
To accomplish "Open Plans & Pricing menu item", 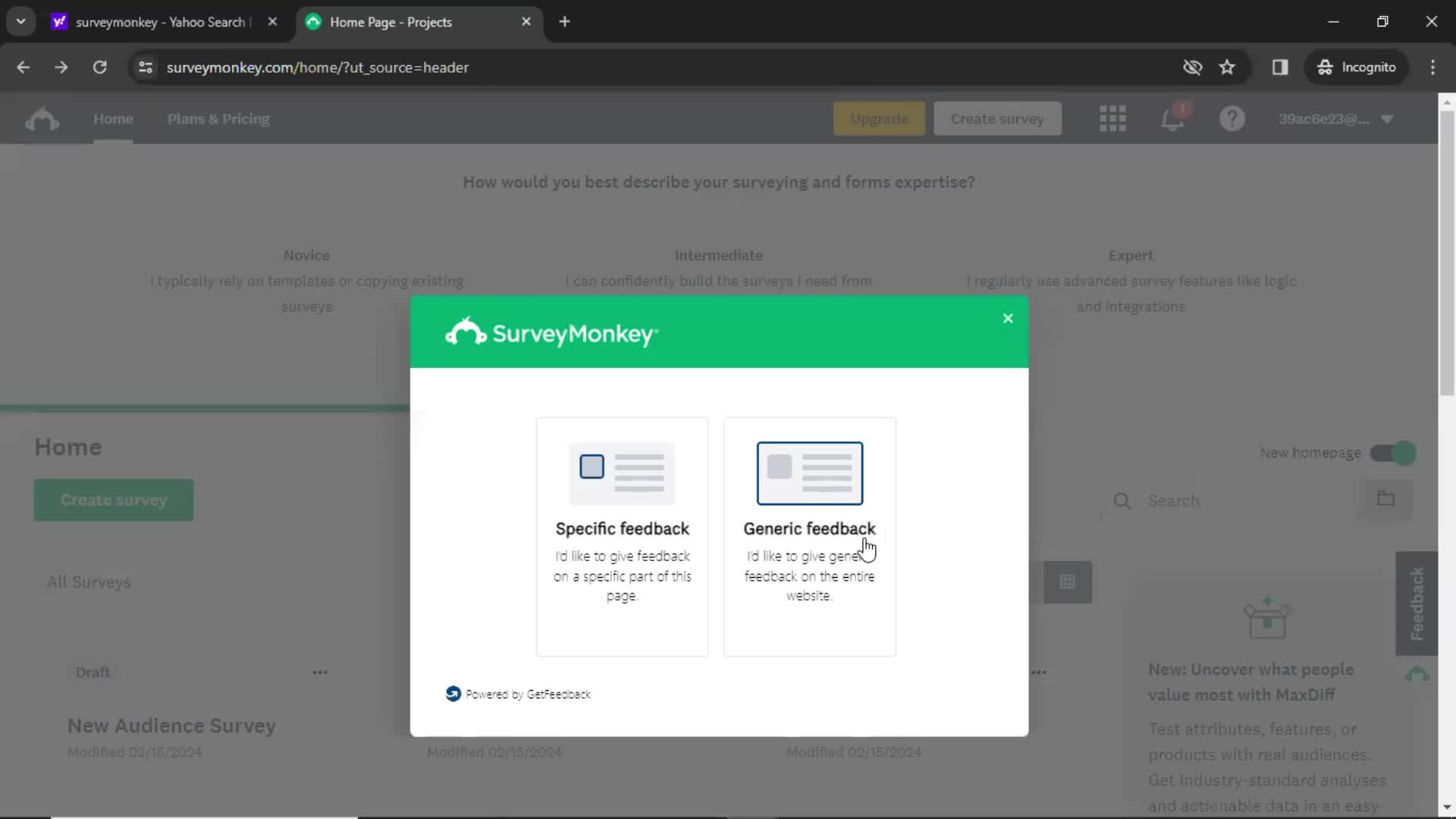I will tap(219, 119).
